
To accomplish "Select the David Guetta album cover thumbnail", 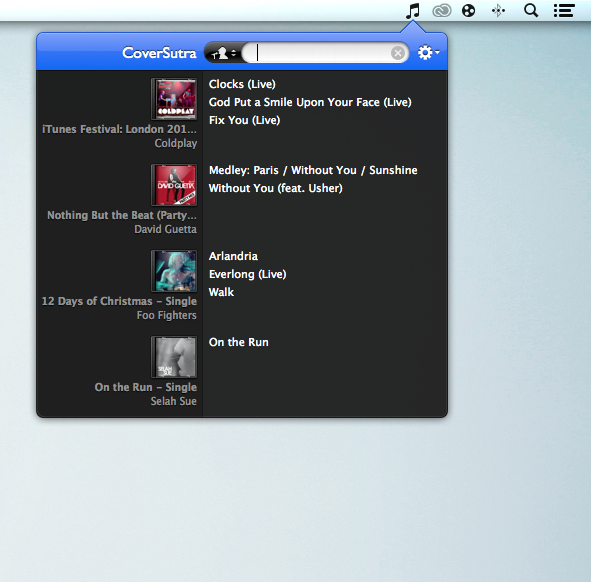I will click(x=174, y=185).
